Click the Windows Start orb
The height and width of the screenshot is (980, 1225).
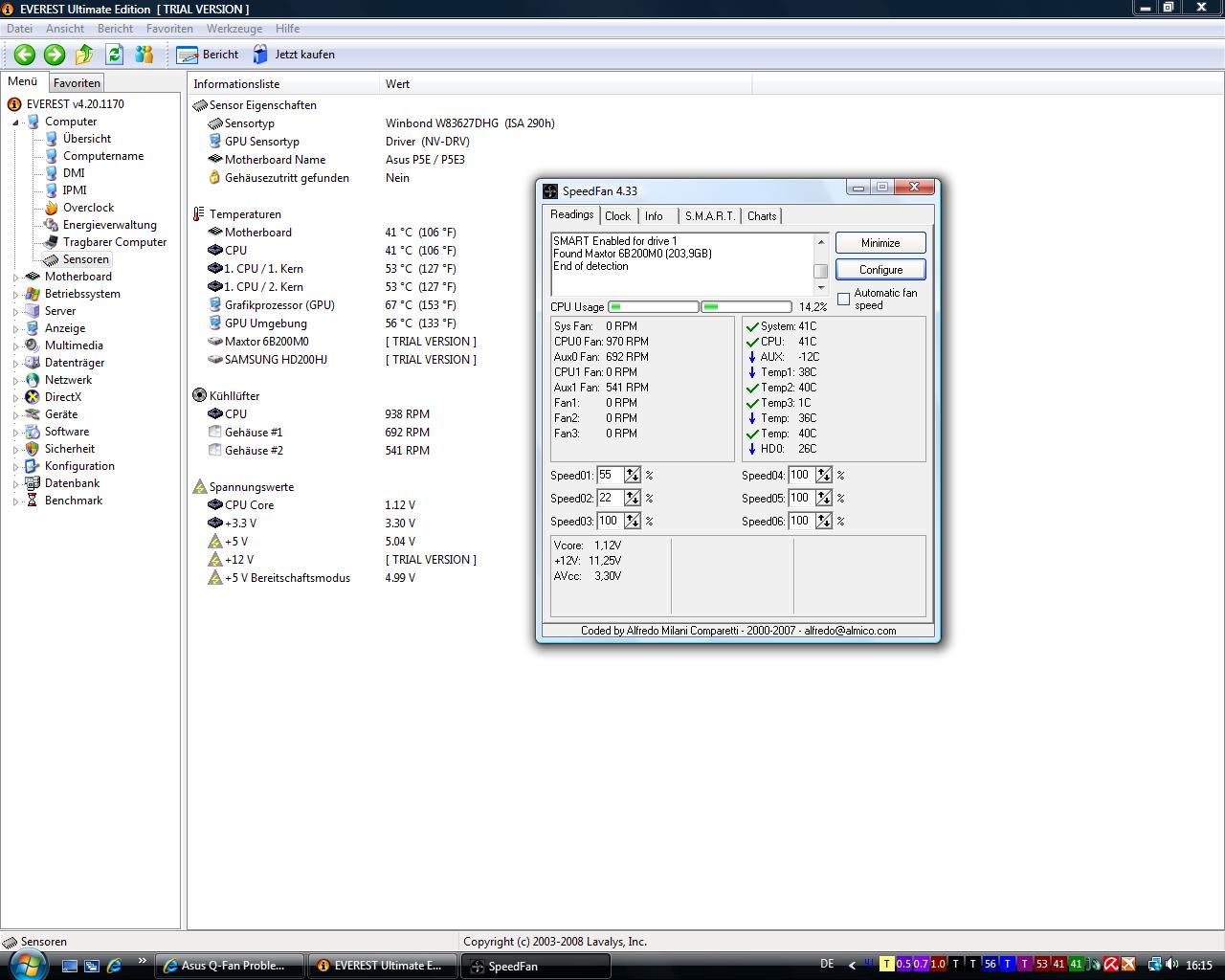27,964
